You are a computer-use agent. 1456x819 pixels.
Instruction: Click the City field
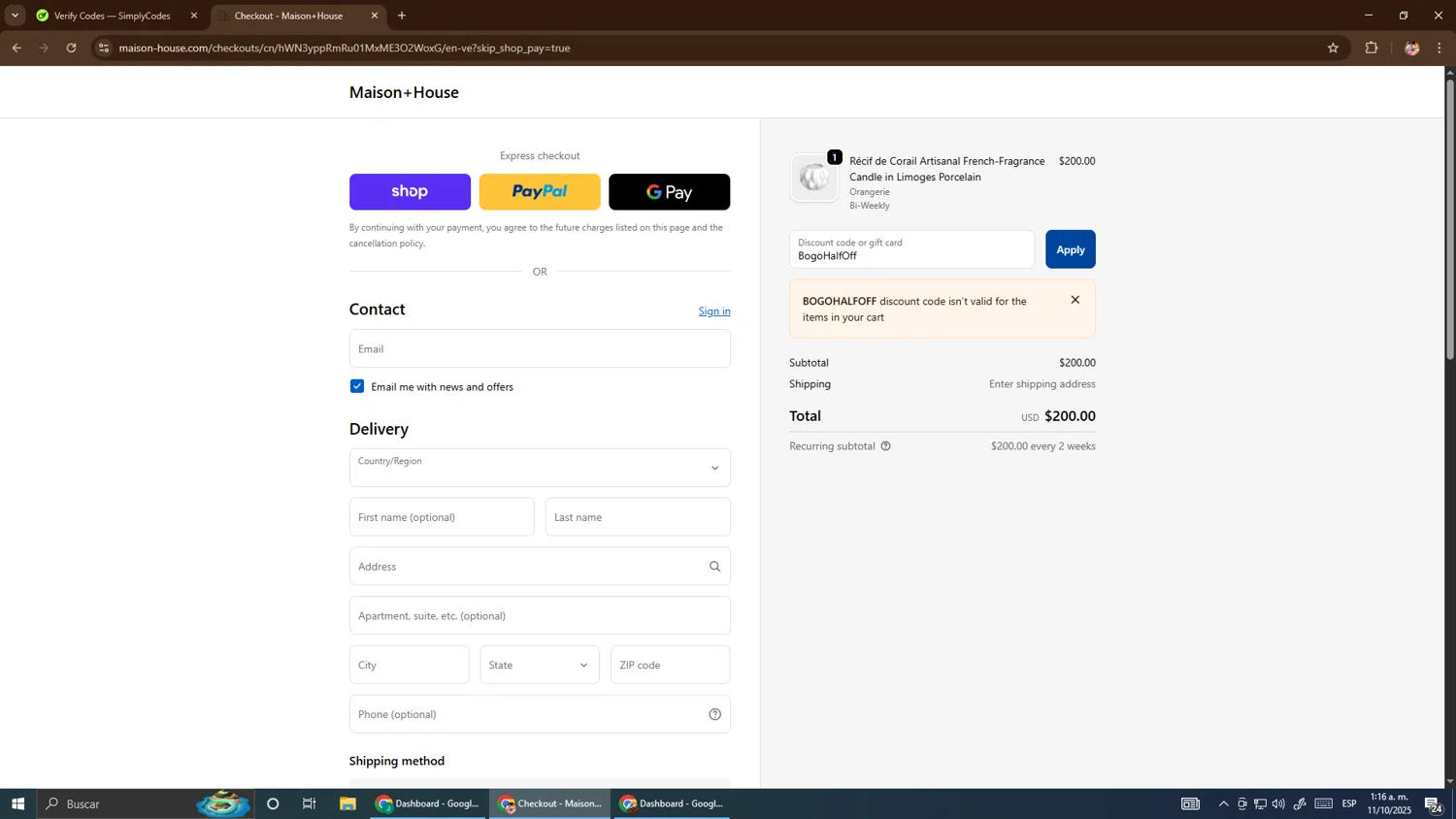409,665
